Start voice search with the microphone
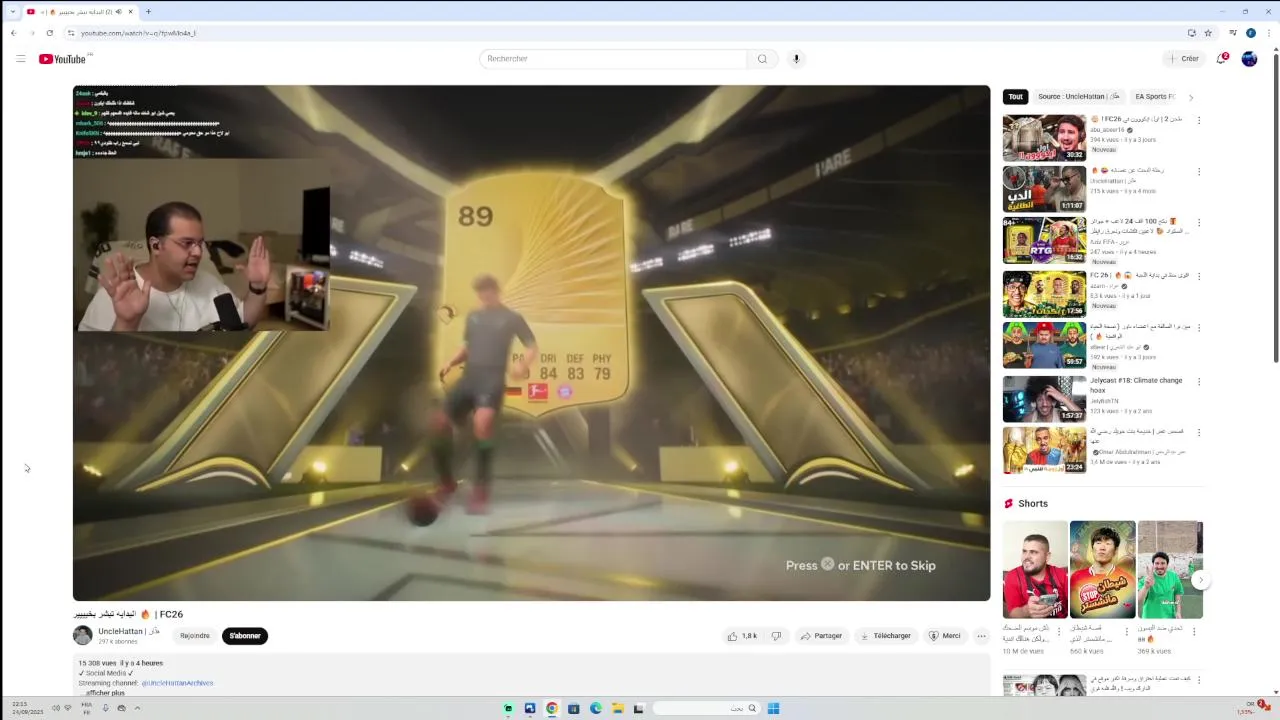This screenshot has width=1280, height=720. (x=796, y=59)
